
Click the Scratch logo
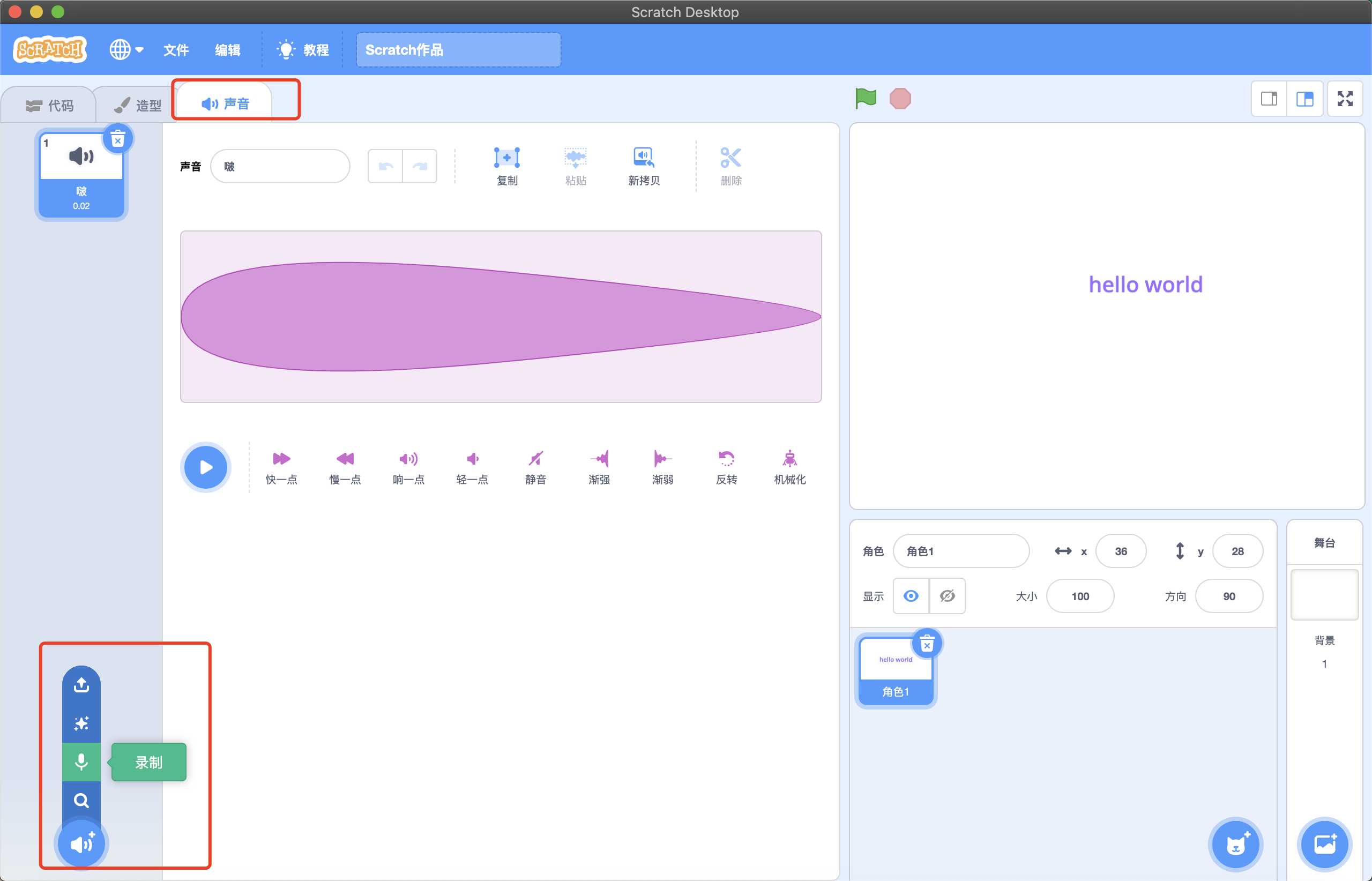pyautogui.click(x=50, y=50)
